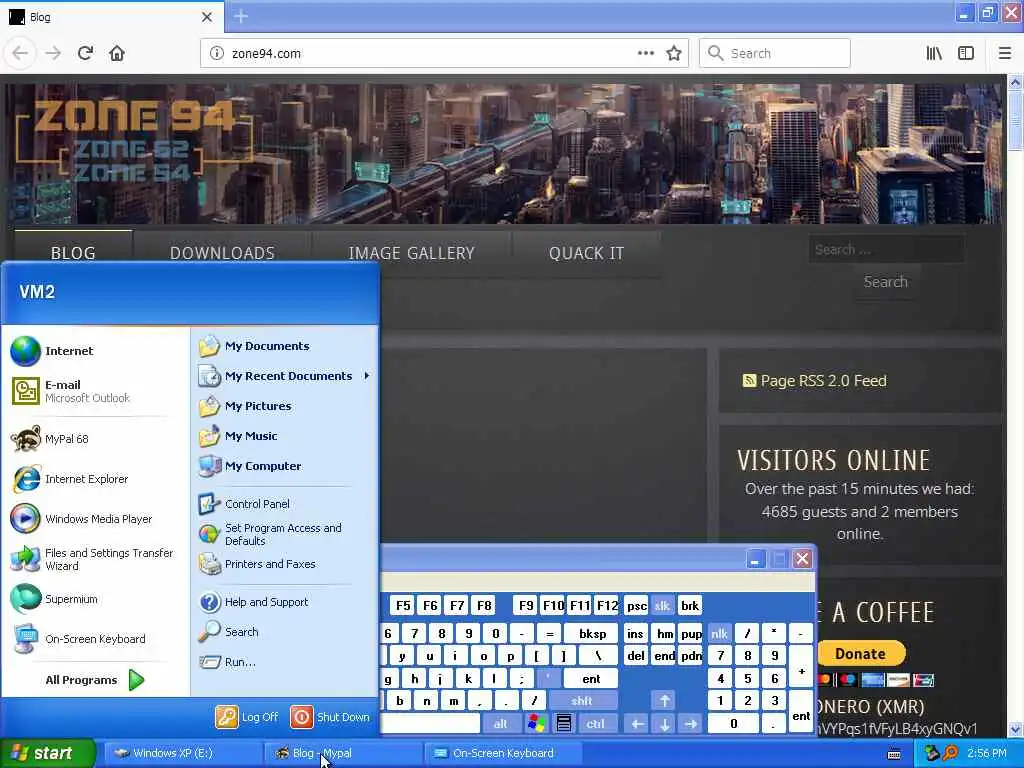Open Internet Explorer from Start menu
Image resolution: width=1024 pixels, height=768 pixels.
coord(95,479)
